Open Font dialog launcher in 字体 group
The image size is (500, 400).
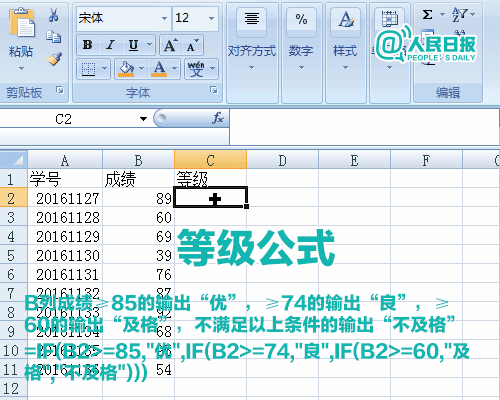[x=214, y=90]
